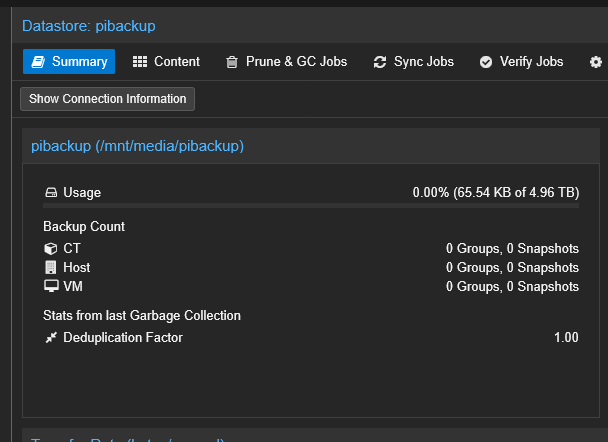Click the Prune & GC Jobs trash icon

click(232, 62)
